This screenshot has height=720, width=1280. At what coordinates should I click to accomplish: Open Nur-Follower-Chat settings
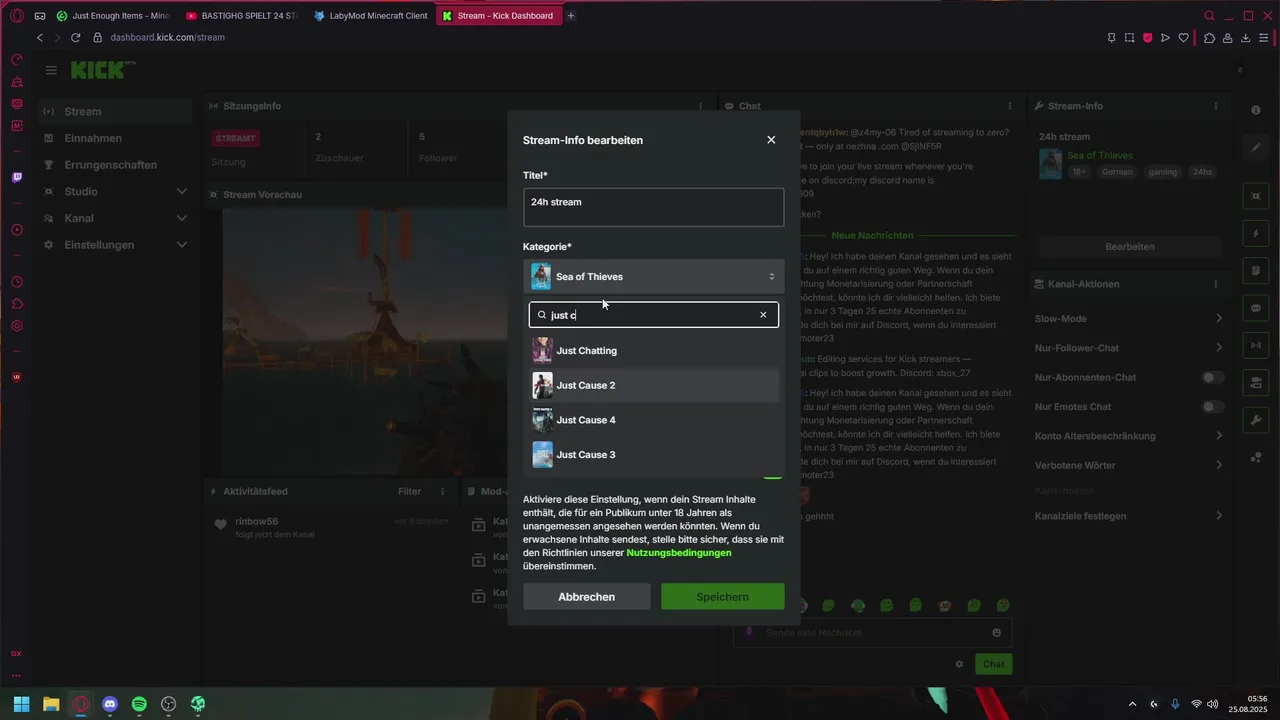coord(1129,348)
